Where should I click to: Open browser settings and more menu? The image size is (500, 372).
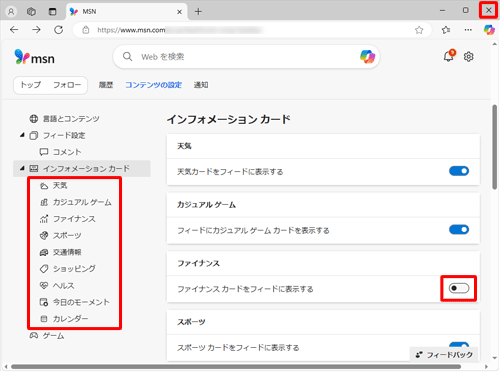[x=468, y=30]
